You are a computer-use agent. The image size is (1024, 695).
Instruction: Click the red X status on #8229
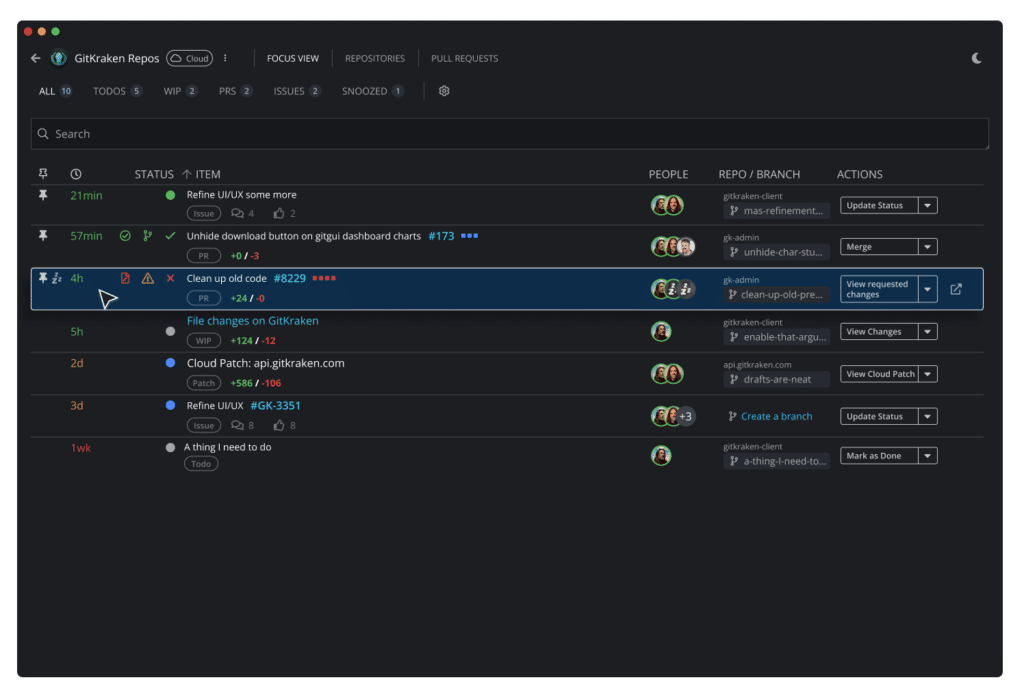pyautogui.click(x=170, y=278)
